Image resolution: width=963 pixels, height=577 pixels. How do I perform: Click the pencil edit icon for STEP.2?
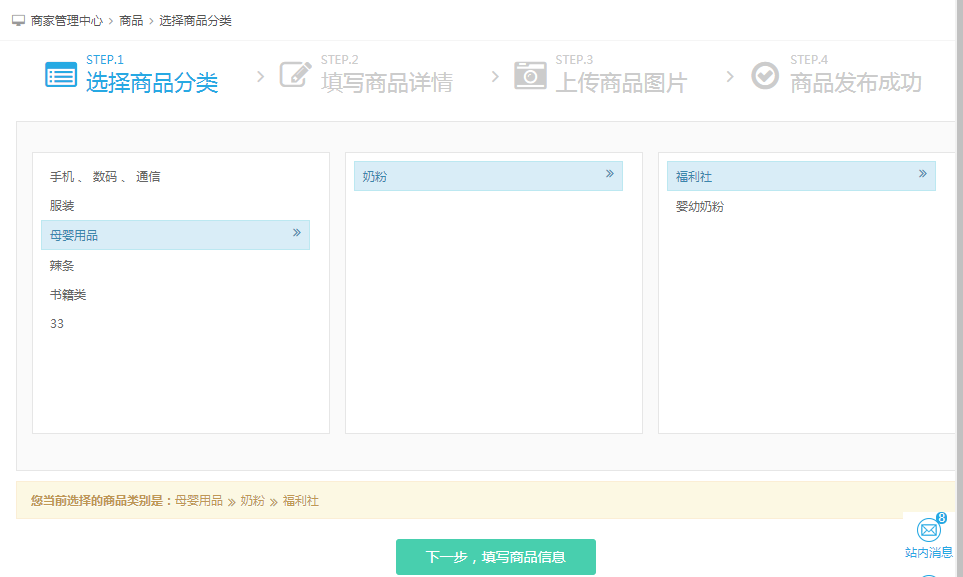pyautogui.click(x=295, y=75)
